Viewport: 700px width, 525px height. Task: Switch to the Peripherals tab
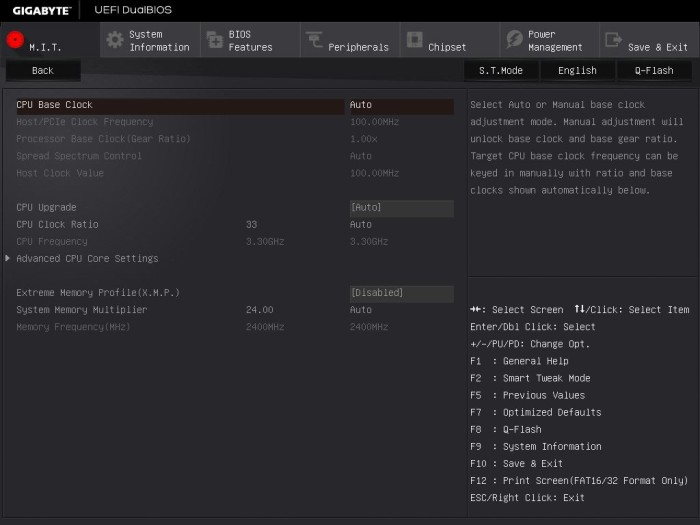350,40
